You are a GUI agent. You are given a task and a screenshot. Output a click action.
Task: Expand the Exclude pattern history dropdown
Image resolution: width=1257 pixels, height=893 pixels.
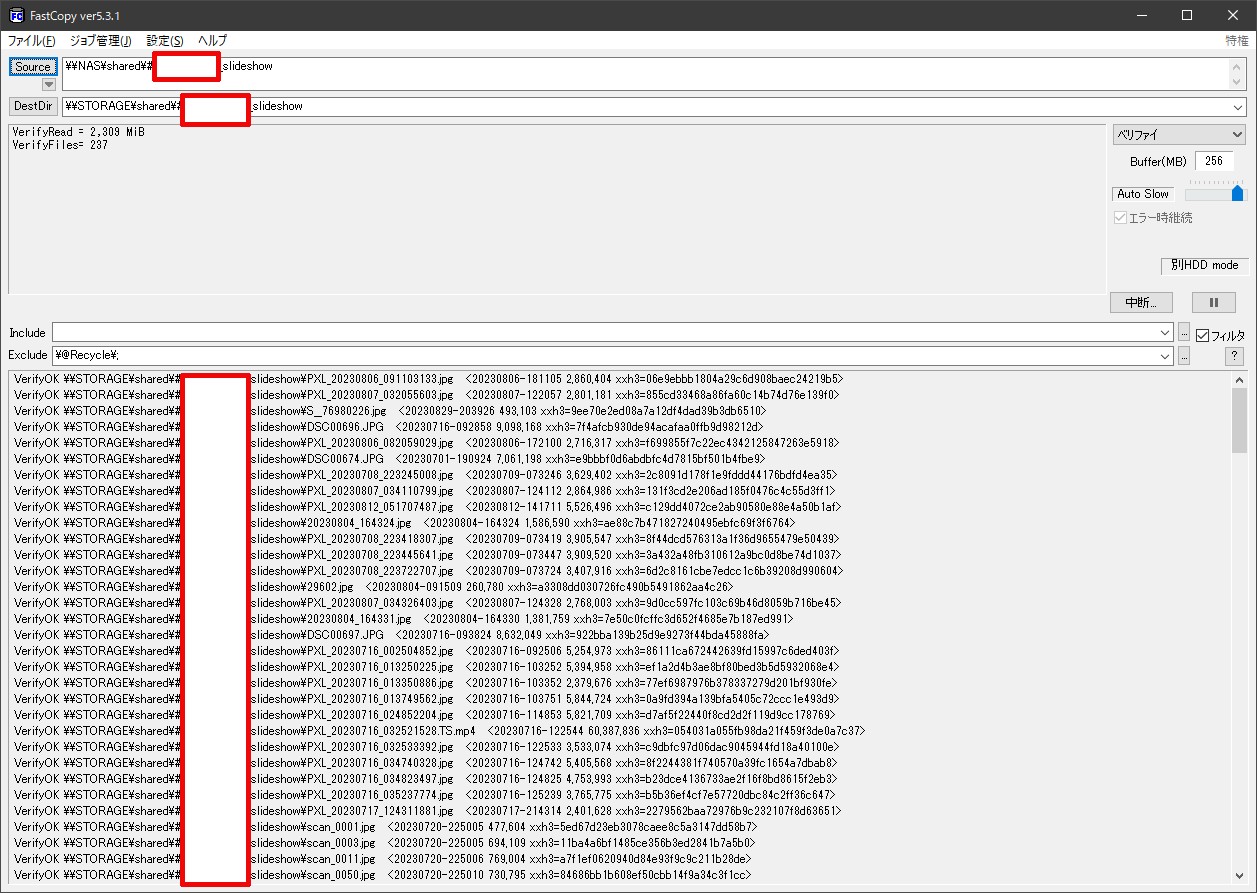[1165, 355]
